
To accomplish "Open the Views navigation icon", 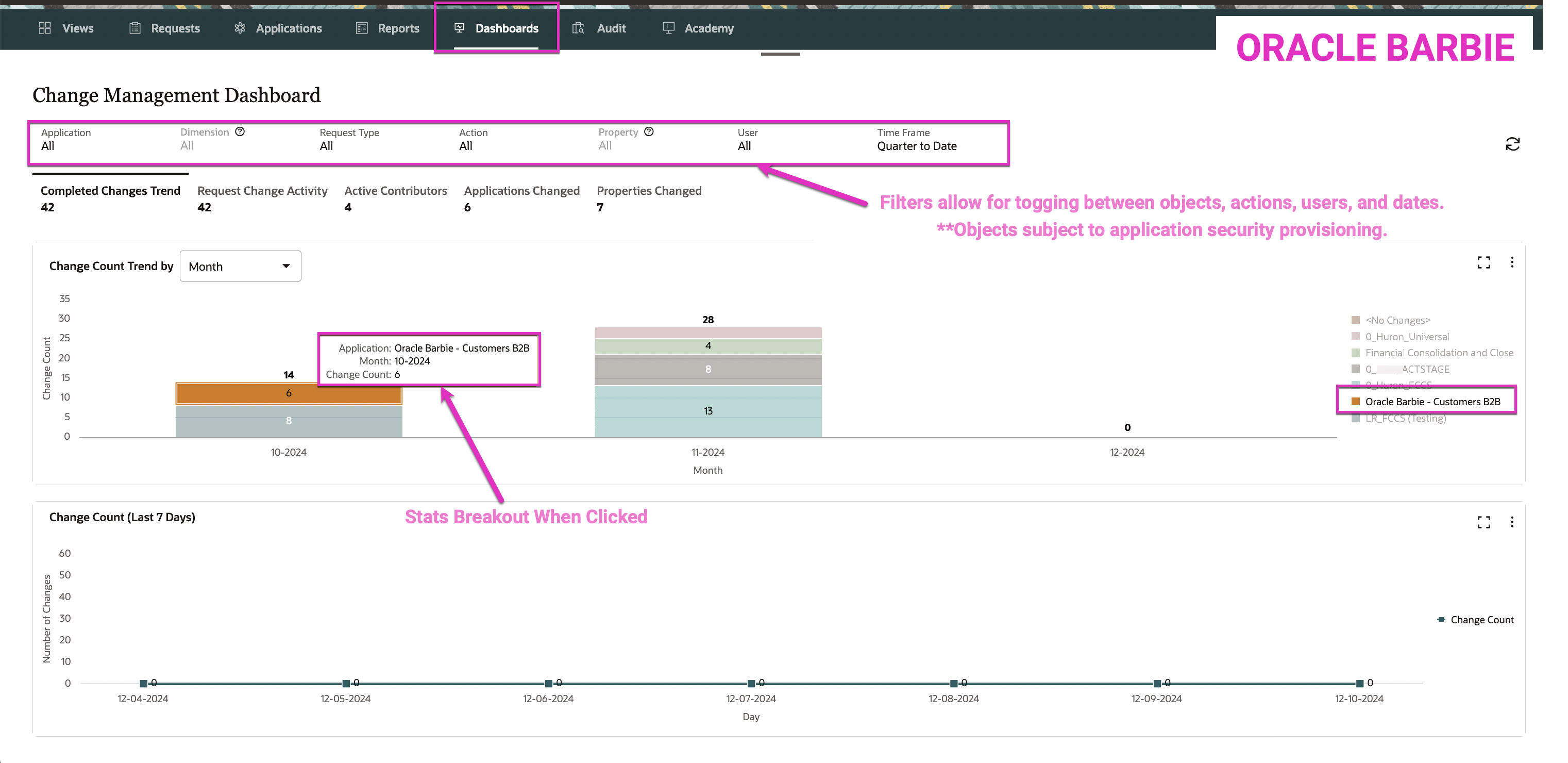I will [x=44, y=28].
